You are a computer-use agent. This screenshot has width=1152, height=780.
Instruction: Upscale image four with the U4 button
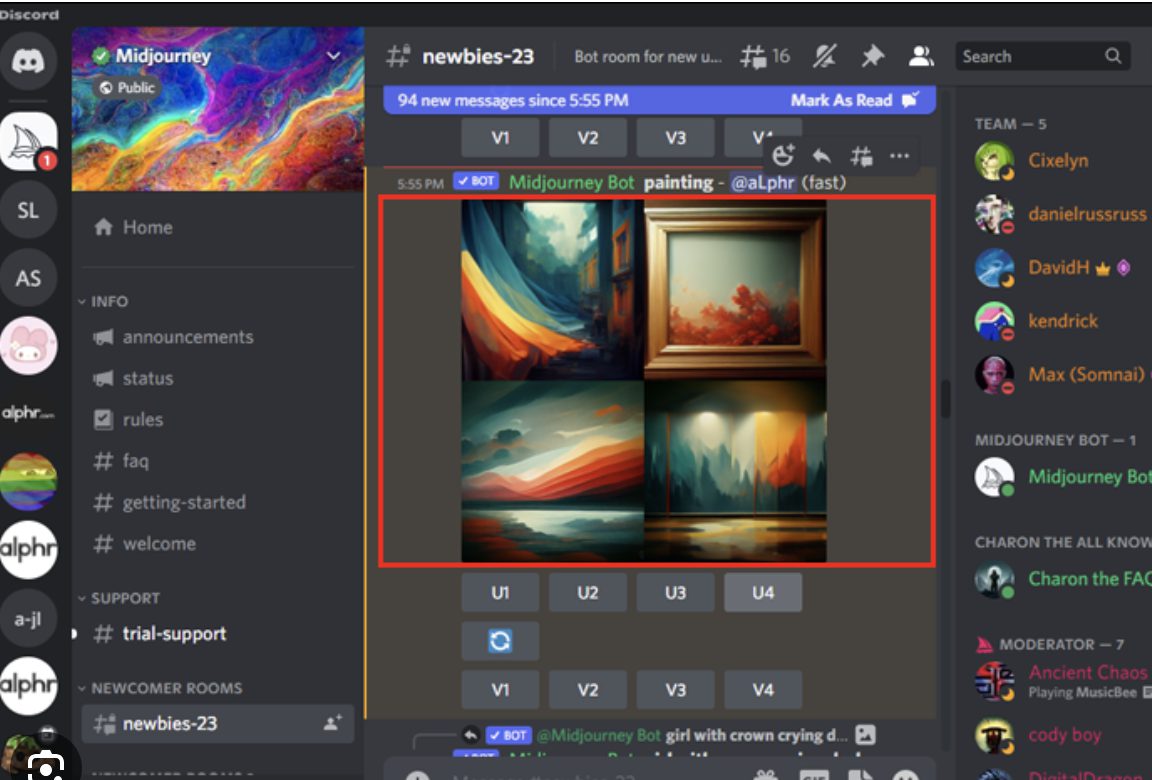(x=763, y=592)
